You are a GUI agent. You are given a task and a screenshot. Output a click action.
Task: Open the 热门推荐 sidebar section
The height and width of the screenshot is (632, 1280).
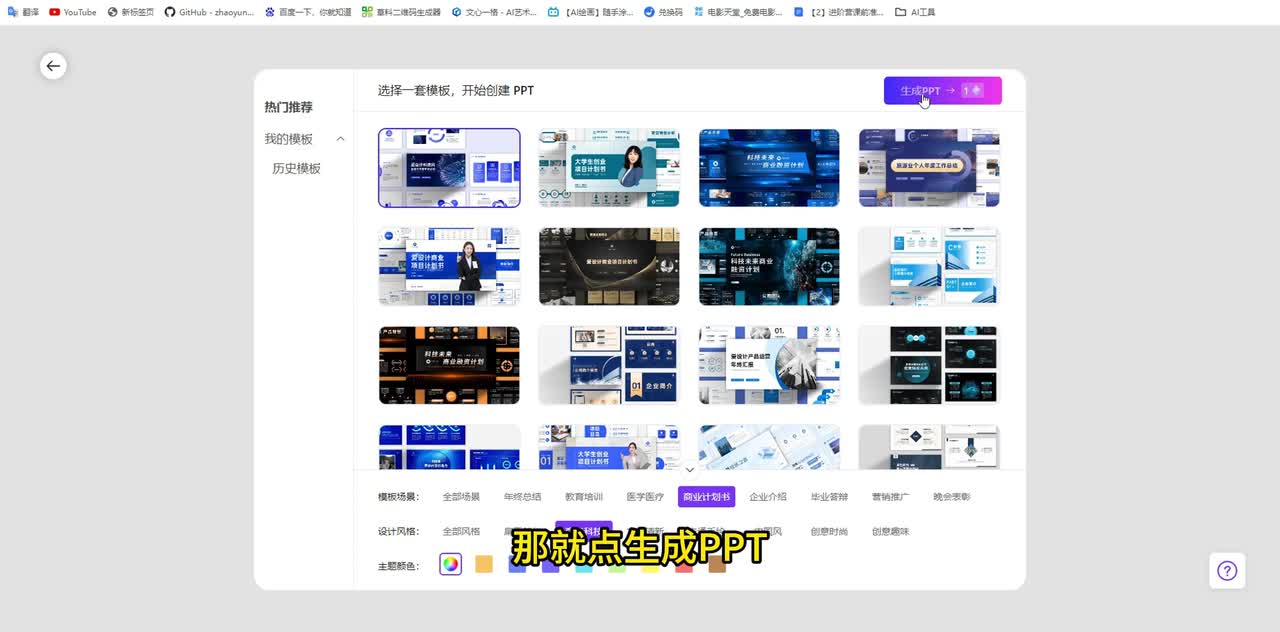coord(288,107)
